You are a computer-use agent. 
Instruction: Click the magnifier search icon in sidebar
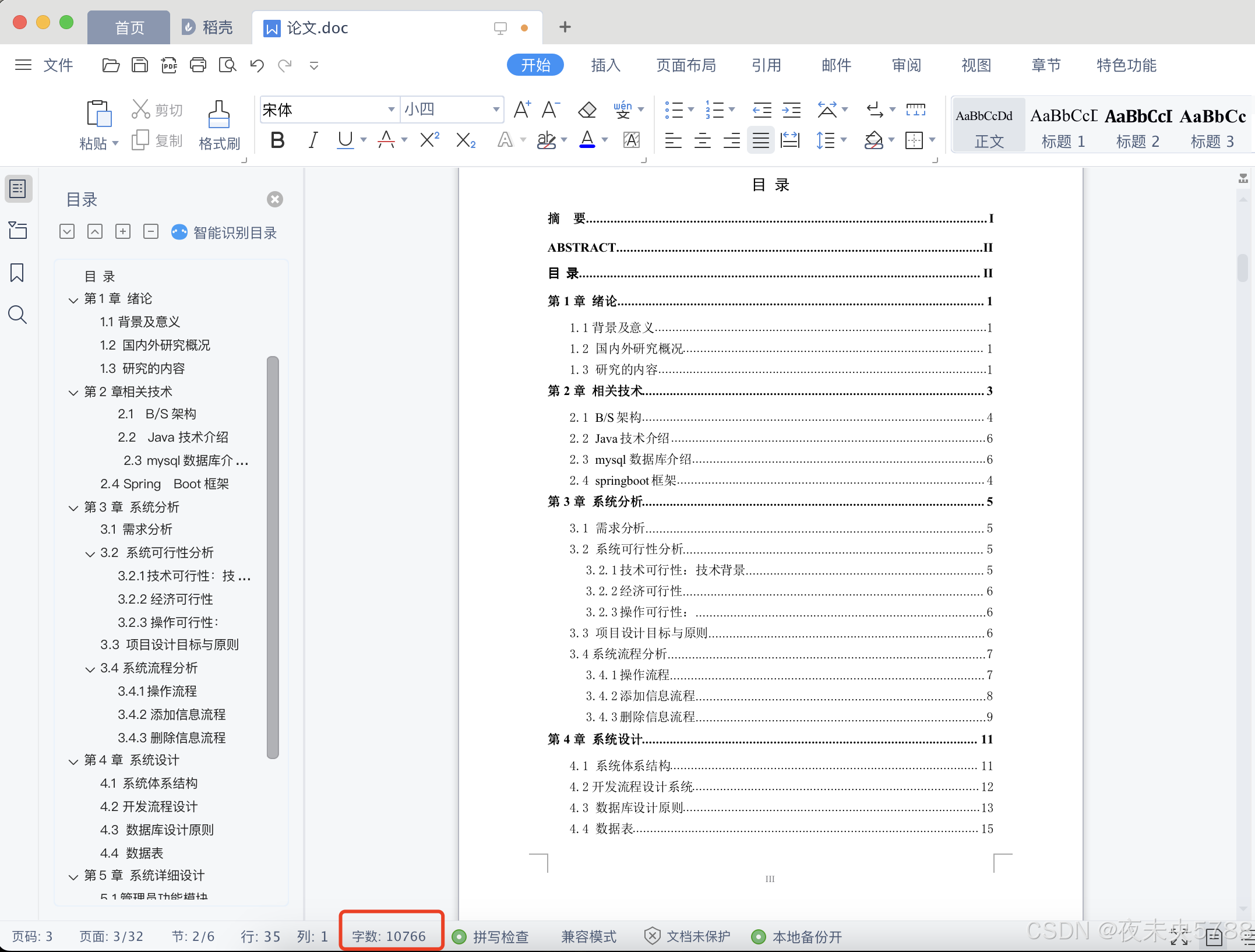17,315
